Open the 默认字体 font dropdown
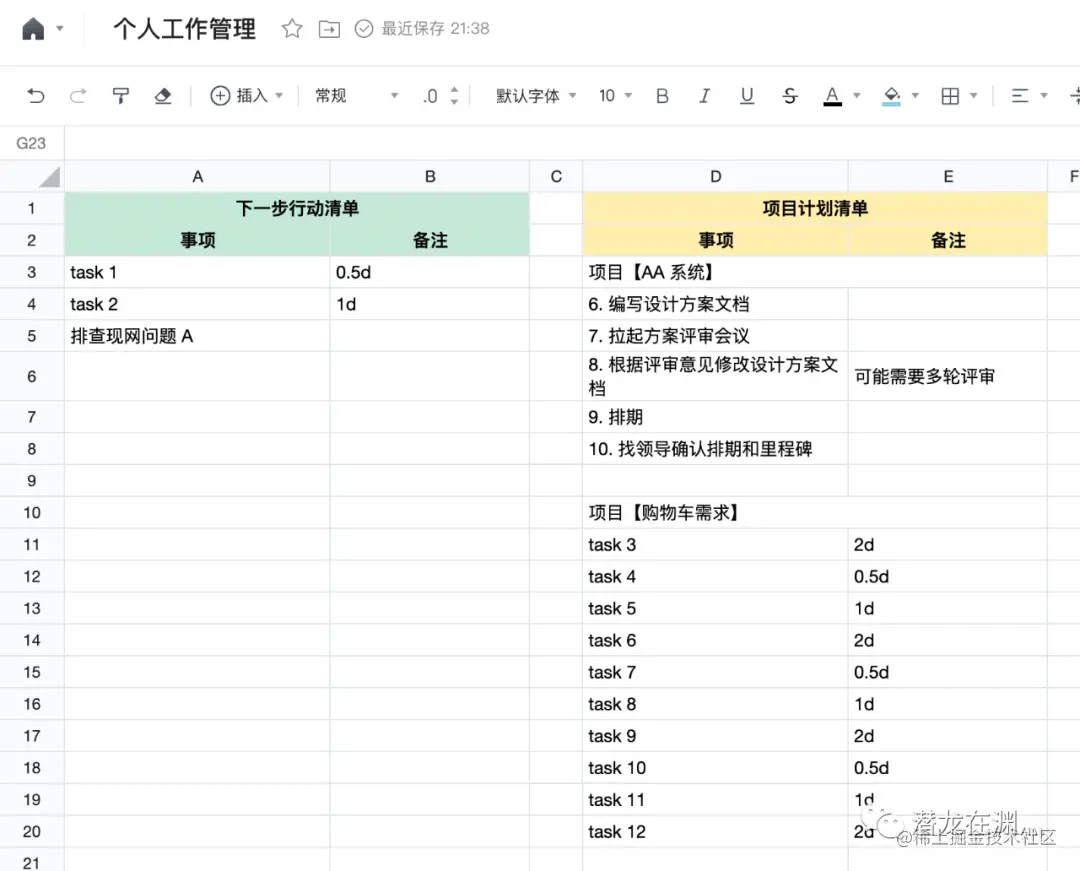Image resolution: width=1080 pixels, height=871 pixels. 536,96
